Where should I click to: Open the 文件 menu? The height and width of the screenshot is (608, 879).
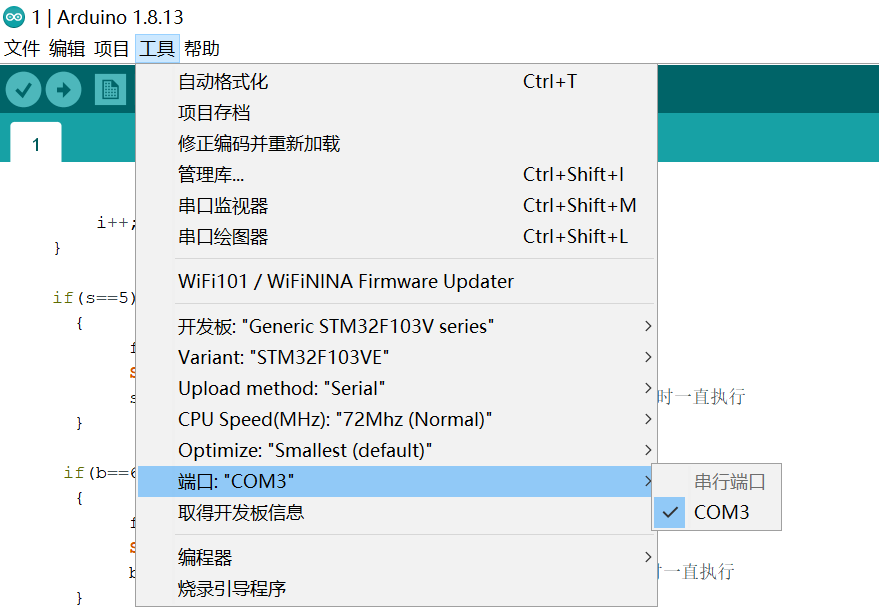tap(21, 47)
